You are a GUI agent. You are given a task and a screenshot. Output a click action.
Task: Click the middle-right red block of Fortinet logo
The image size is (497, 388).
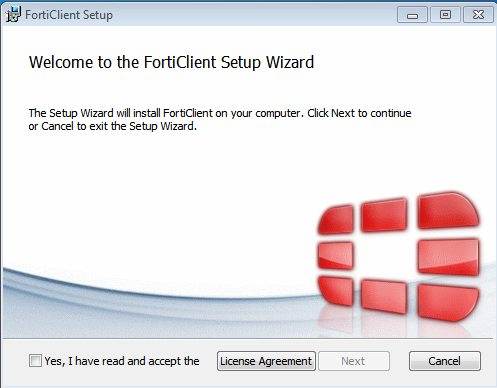448,257
